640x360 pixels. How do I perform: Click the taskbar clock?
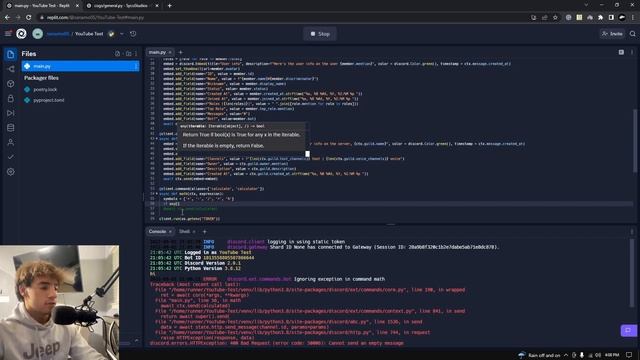click(612, 355)
